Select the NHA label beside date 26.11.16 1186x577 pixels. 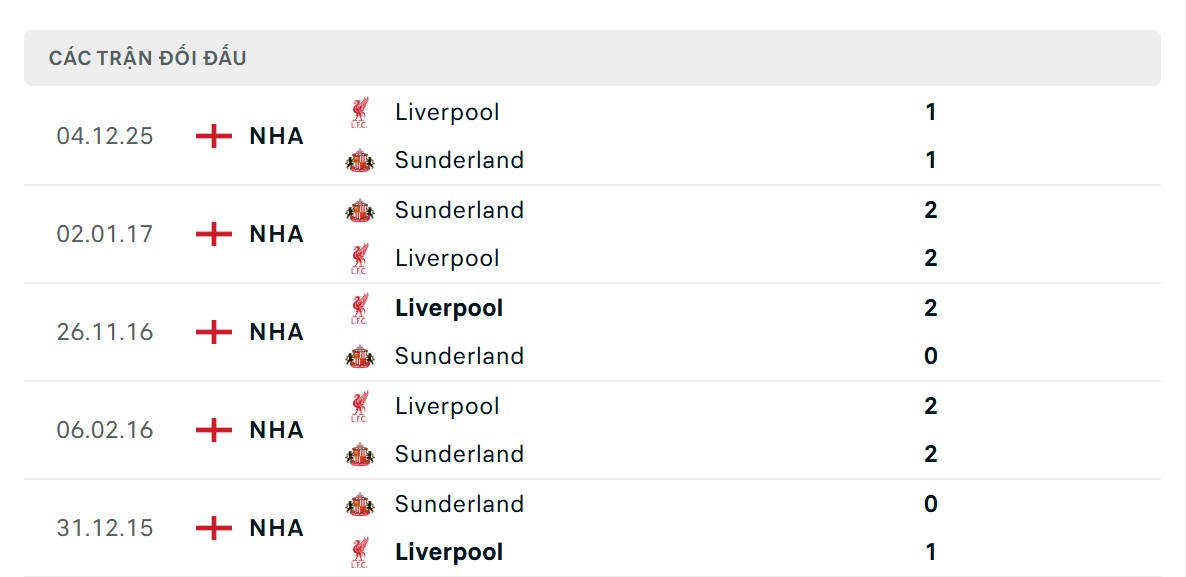[275, 332]
